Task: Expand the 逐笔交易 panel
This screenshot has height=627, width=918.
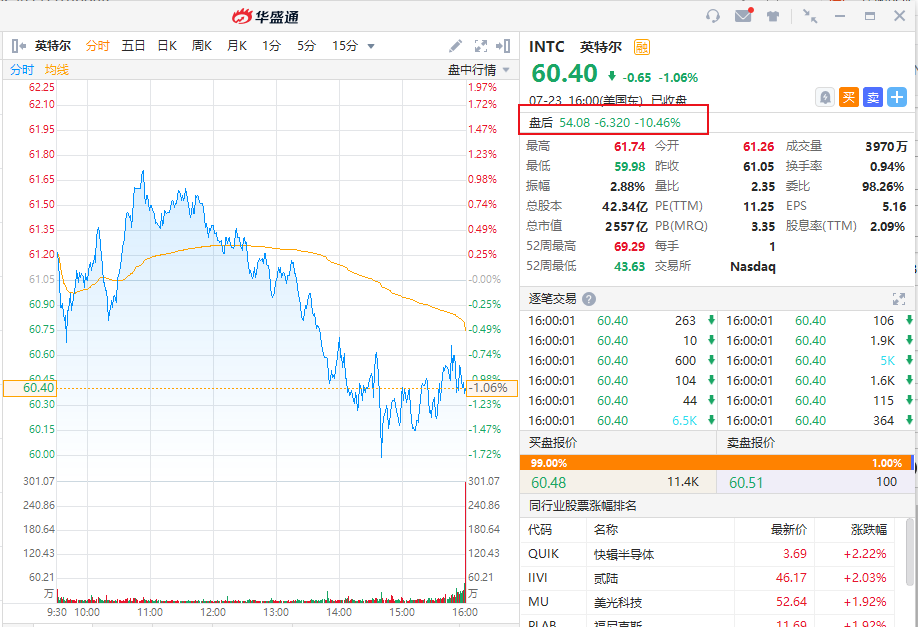Action: pyautogui.click(x=899, y=299)
